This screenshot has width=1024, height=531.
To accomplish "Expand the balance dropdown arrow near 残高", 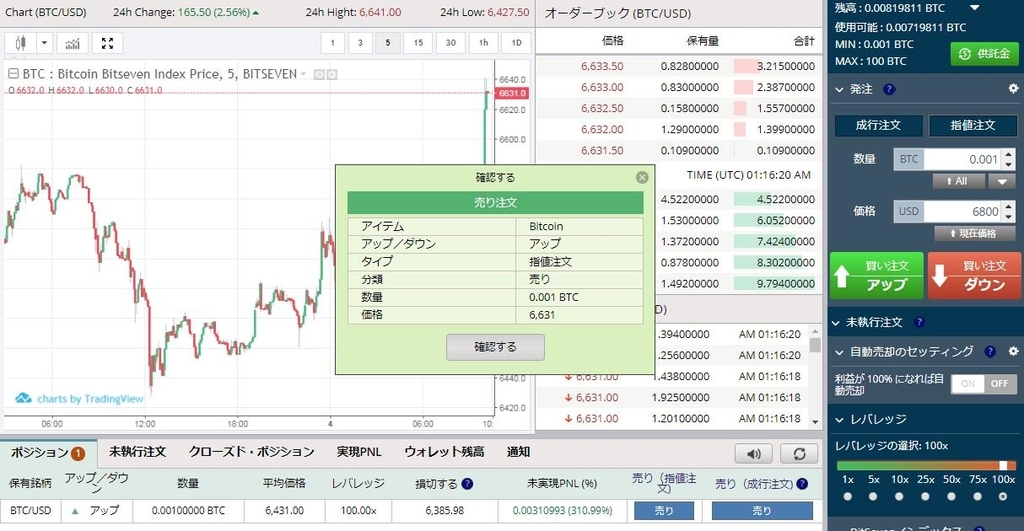I will pos(974,8).
